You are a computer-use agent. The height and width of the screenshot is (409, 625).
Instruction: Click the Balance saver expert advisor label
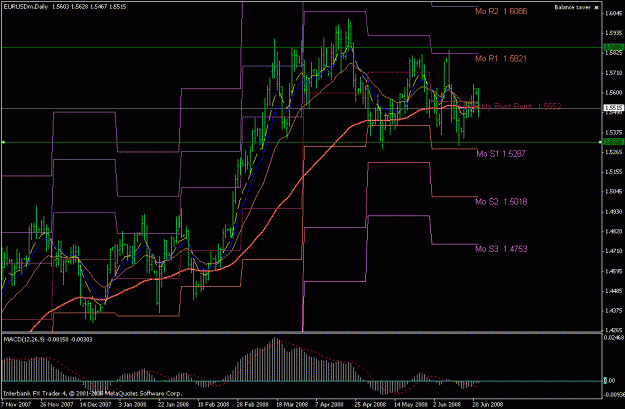click(572, 7)
